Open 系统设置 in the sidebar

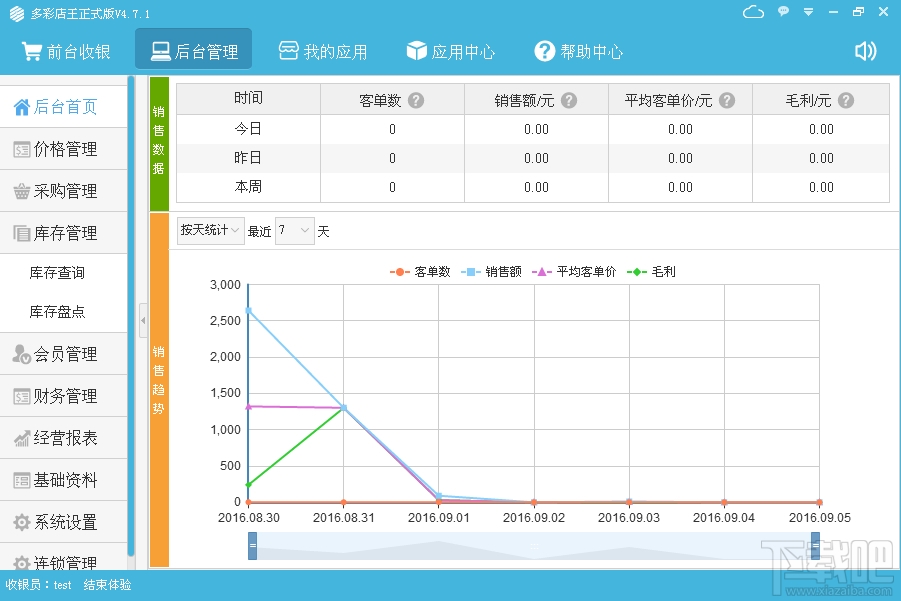click(x=63, y=522)
